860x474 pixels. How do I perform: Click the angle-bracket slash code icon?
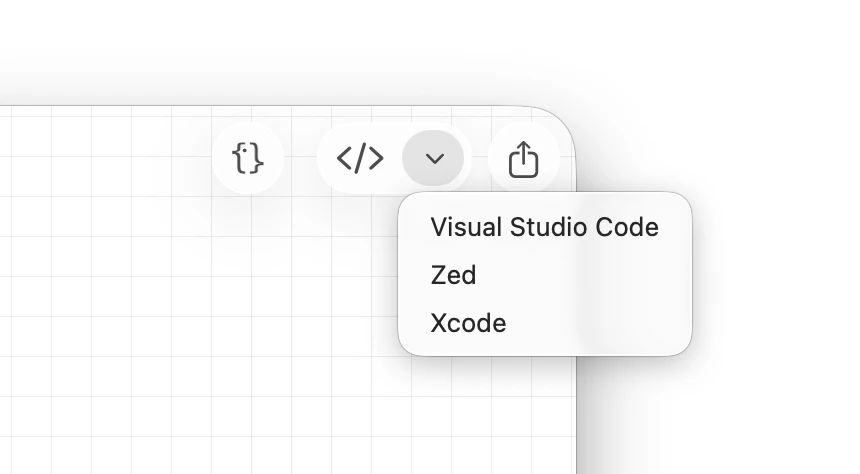(360, 158)
